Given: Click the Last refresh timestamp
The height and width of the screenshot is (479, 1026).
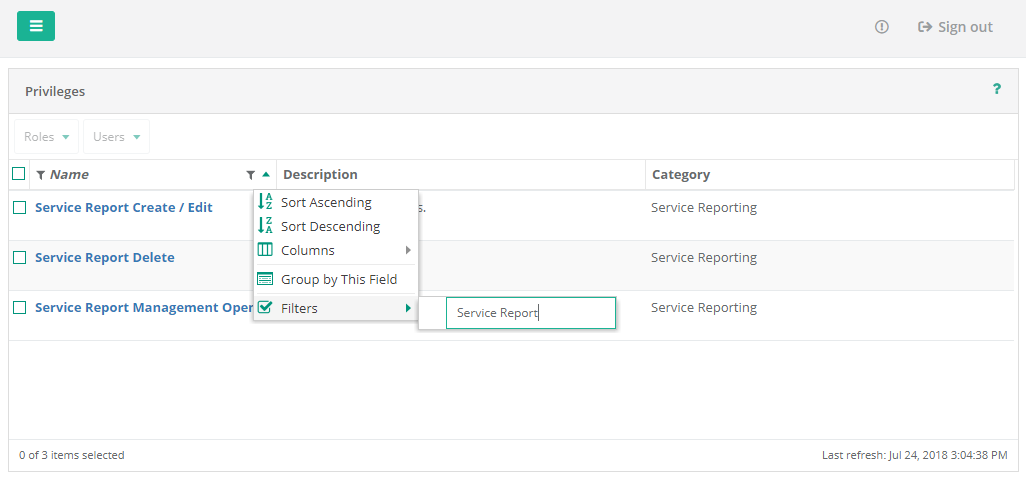Looking at the screenshot, I should [x=915, y=455].
